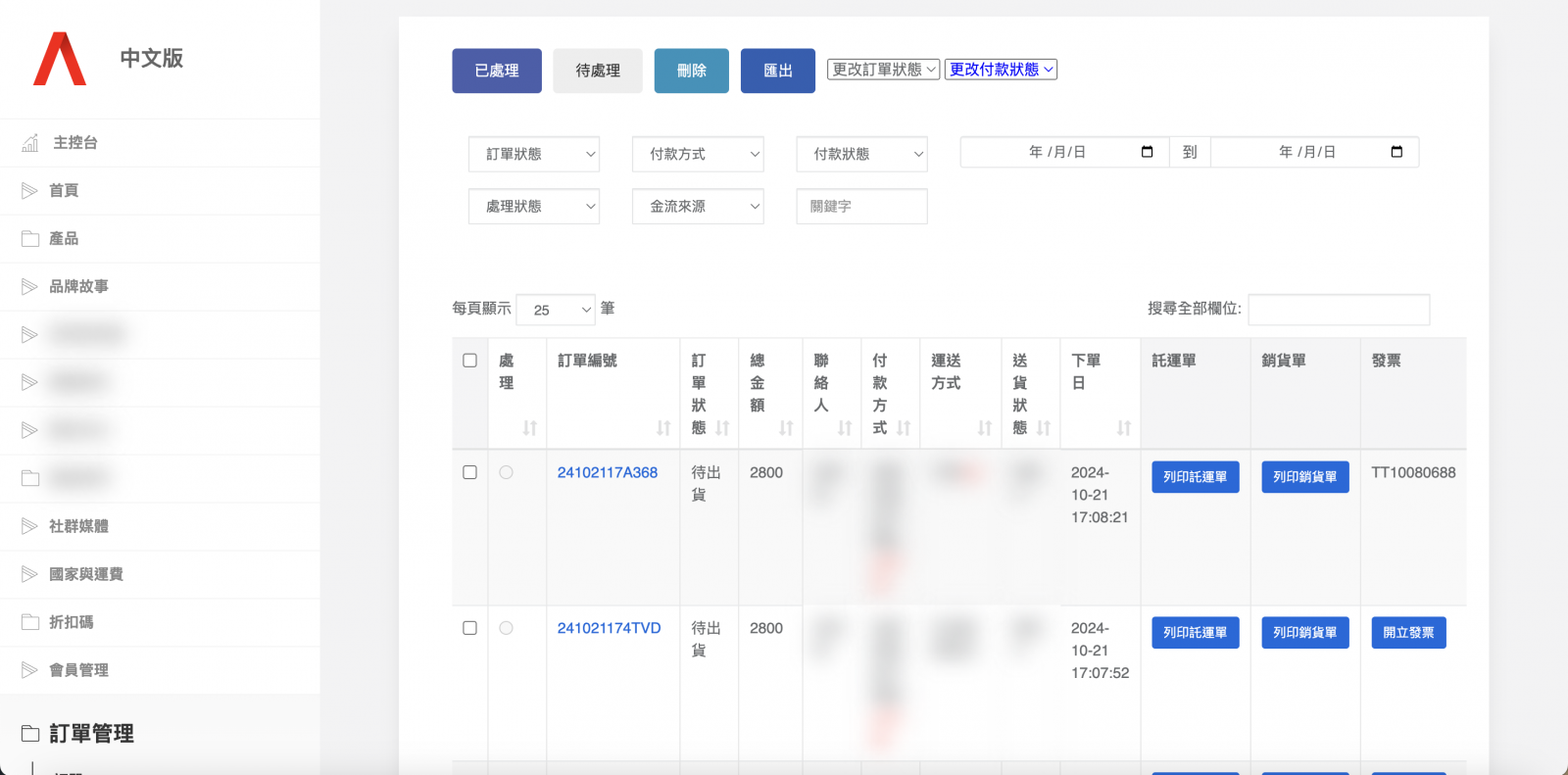
Task: Open the 金流來源 filter dropdown
Action: tap(698, 207)
